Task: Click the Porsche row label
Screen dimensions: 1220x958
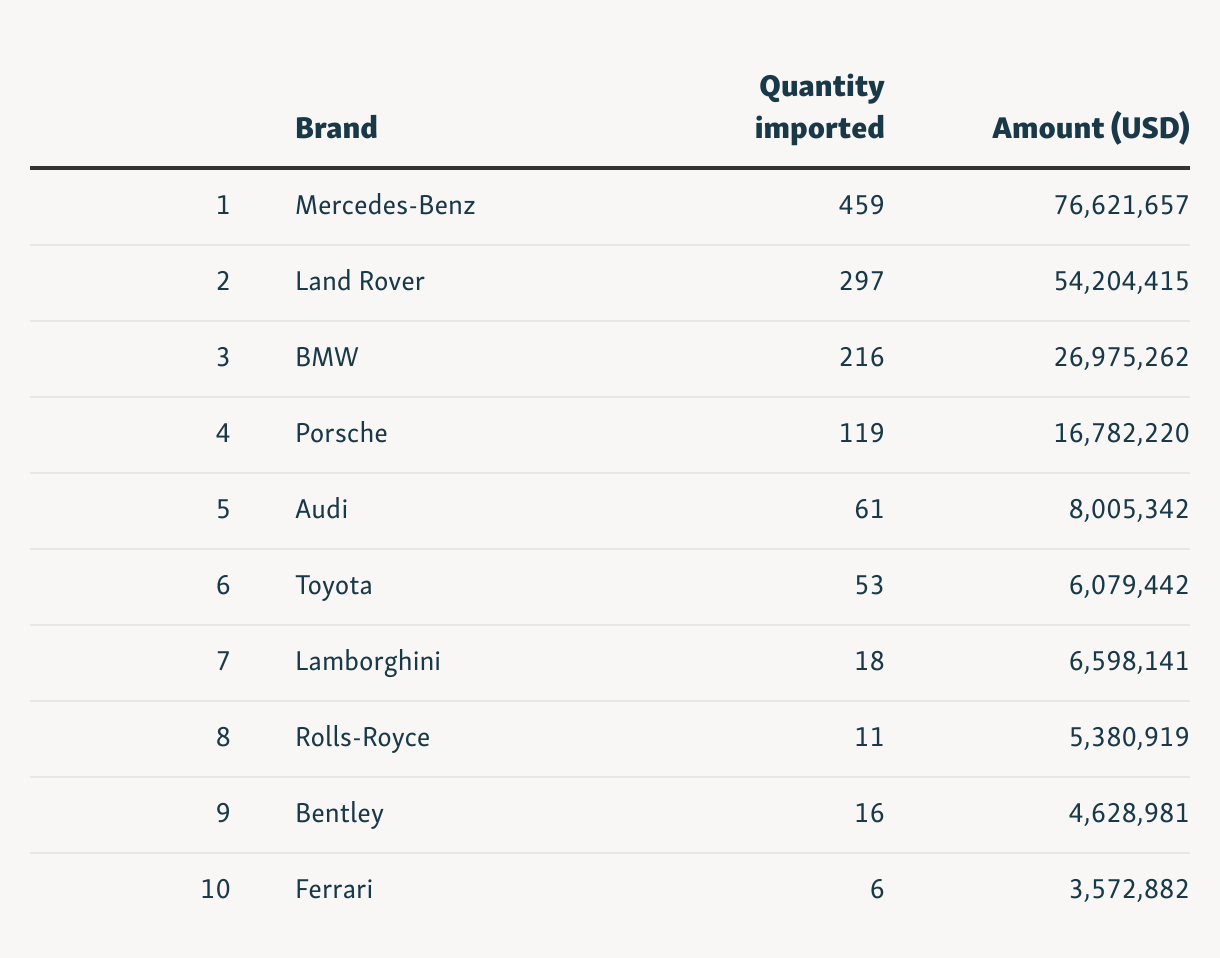Action: coord(341,433)
